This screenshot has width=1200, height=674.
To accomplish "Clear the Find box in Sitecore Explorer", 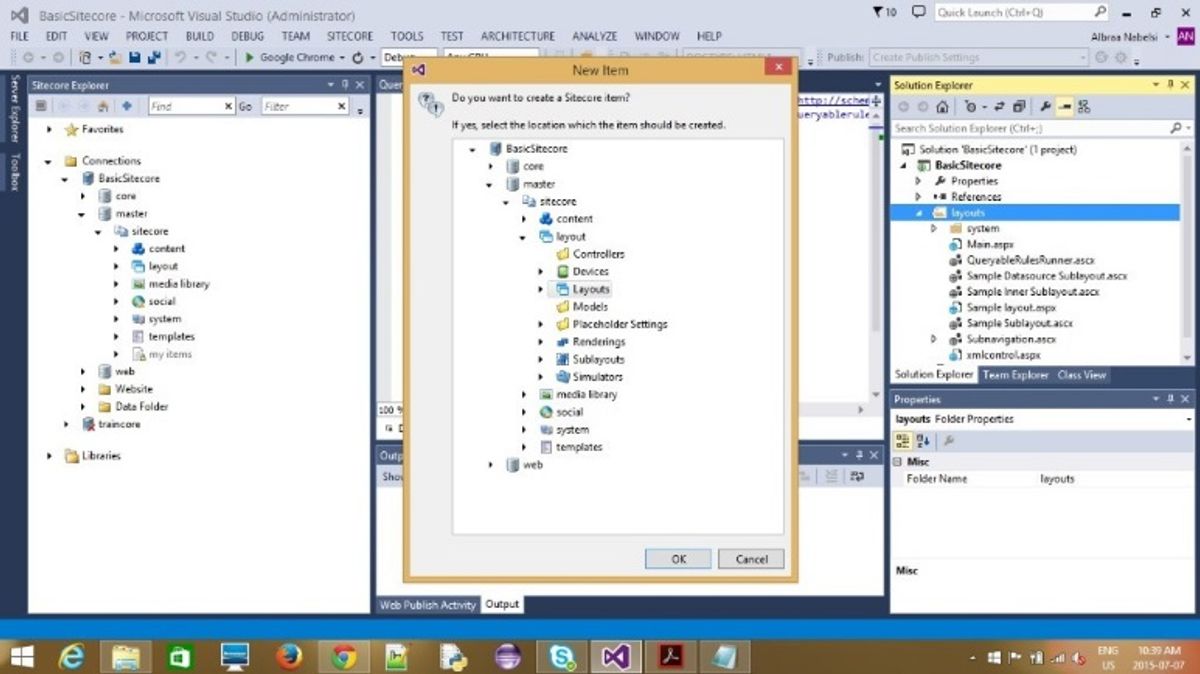I will 228,106.
